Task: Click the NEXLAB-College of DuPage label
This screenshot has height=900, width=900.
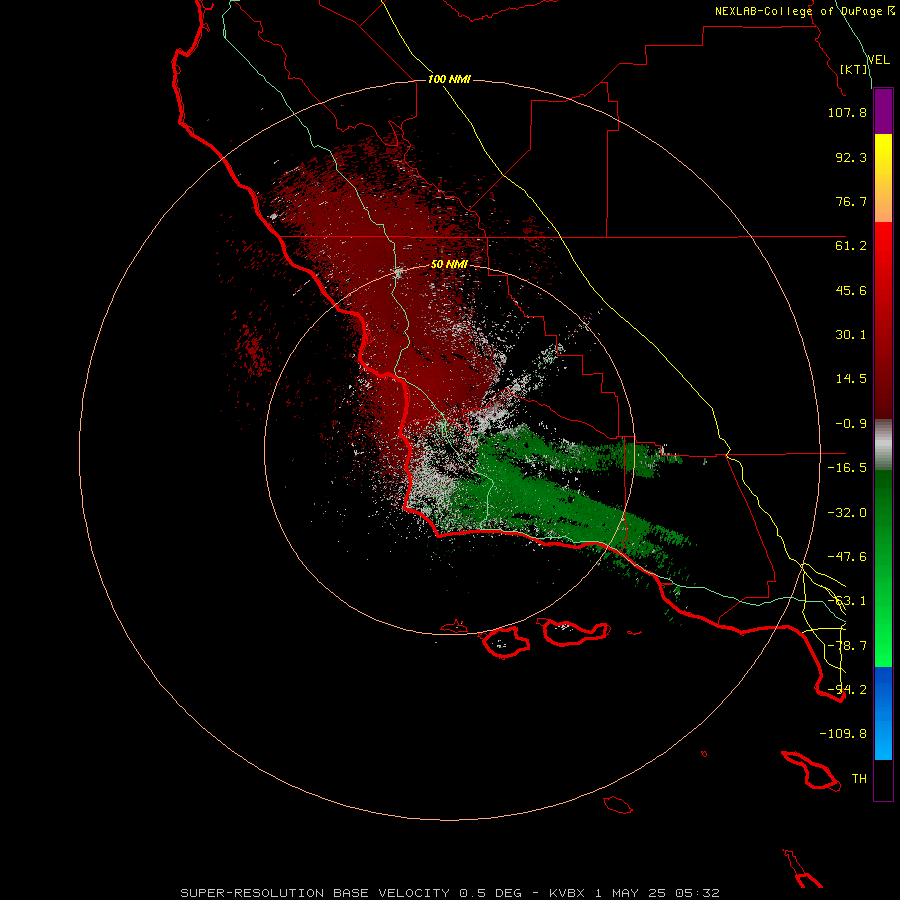Action: tap(799, 11)
